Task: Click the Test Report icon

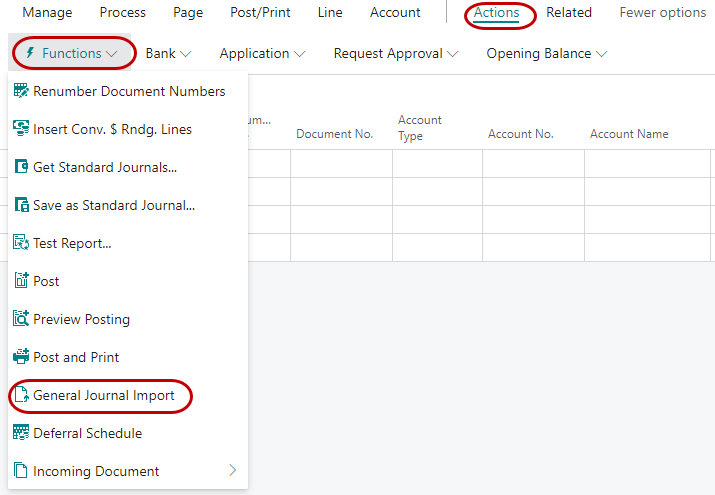Action: tap(21, 243)
